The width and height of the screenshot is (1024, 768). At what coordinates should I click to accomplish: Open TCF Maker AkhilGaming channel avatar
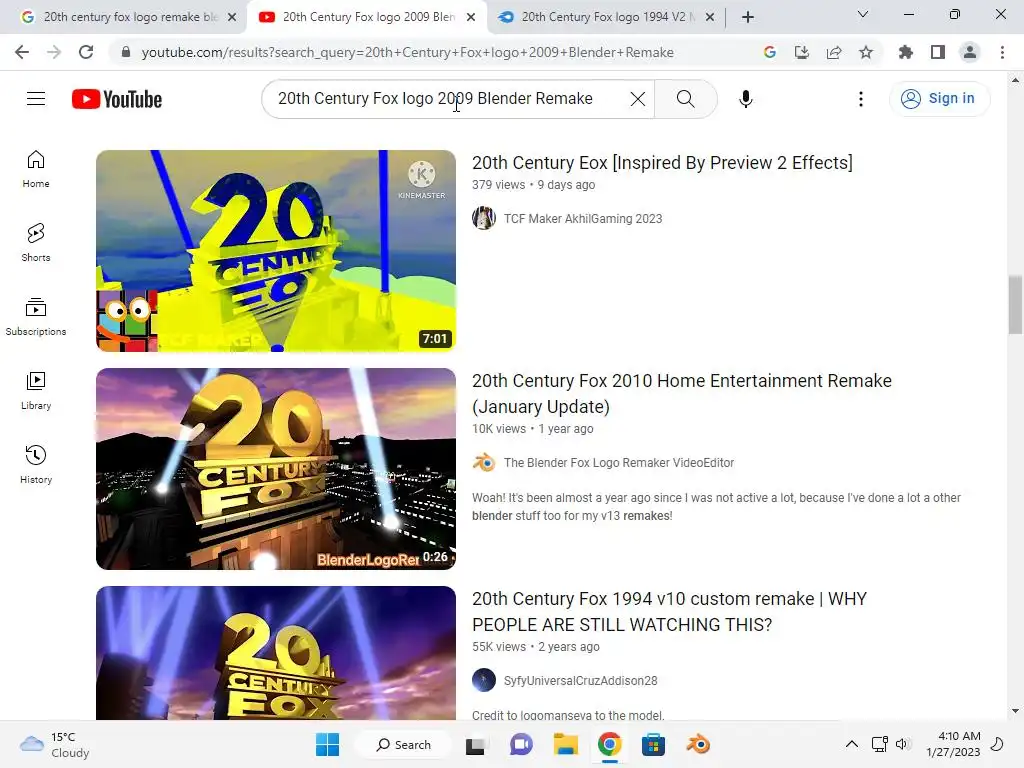click(484, 218)
